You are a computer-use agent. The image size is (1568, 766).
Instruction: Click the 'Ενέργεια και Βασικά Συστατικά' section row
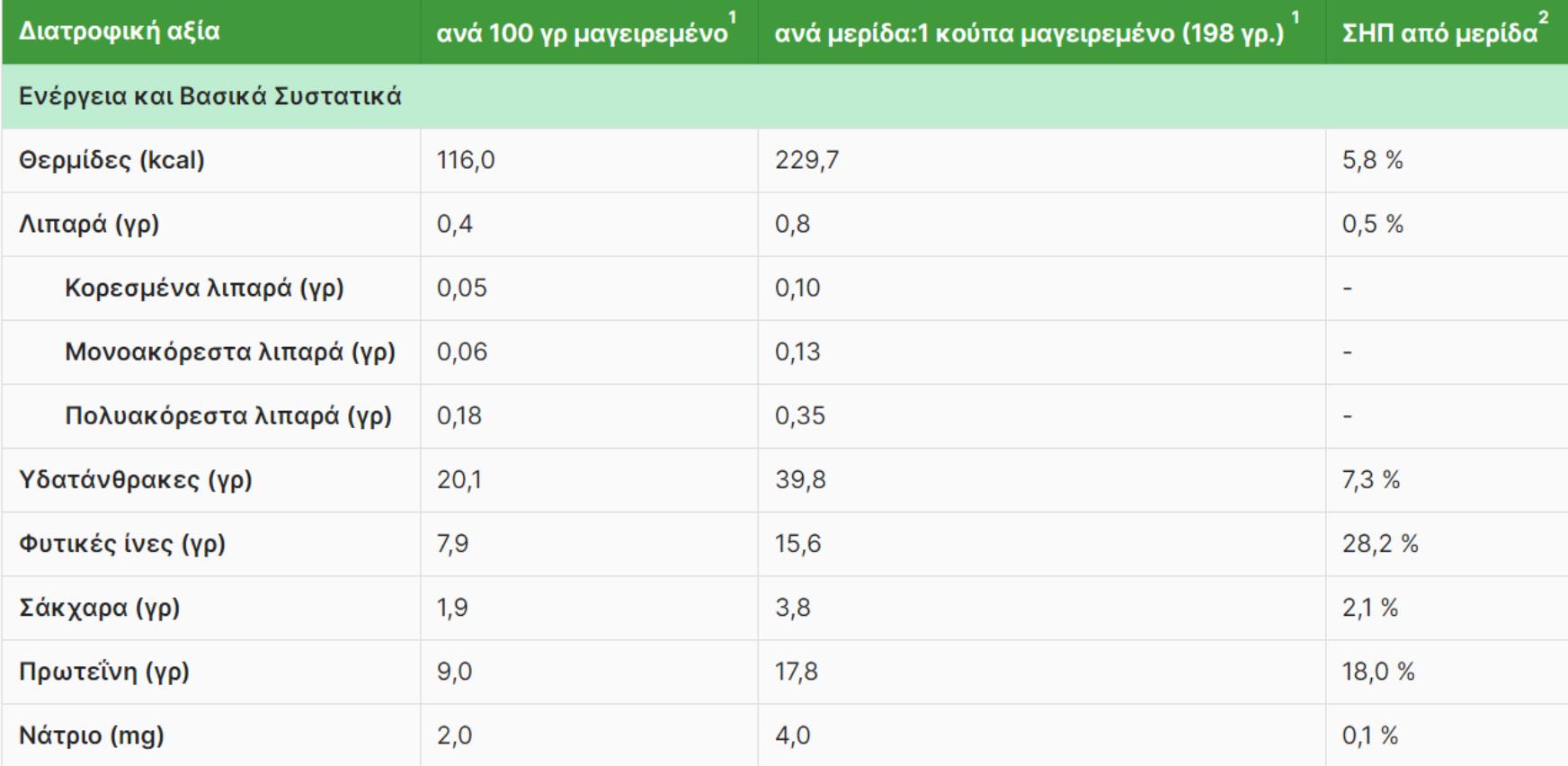click(210, 96)
